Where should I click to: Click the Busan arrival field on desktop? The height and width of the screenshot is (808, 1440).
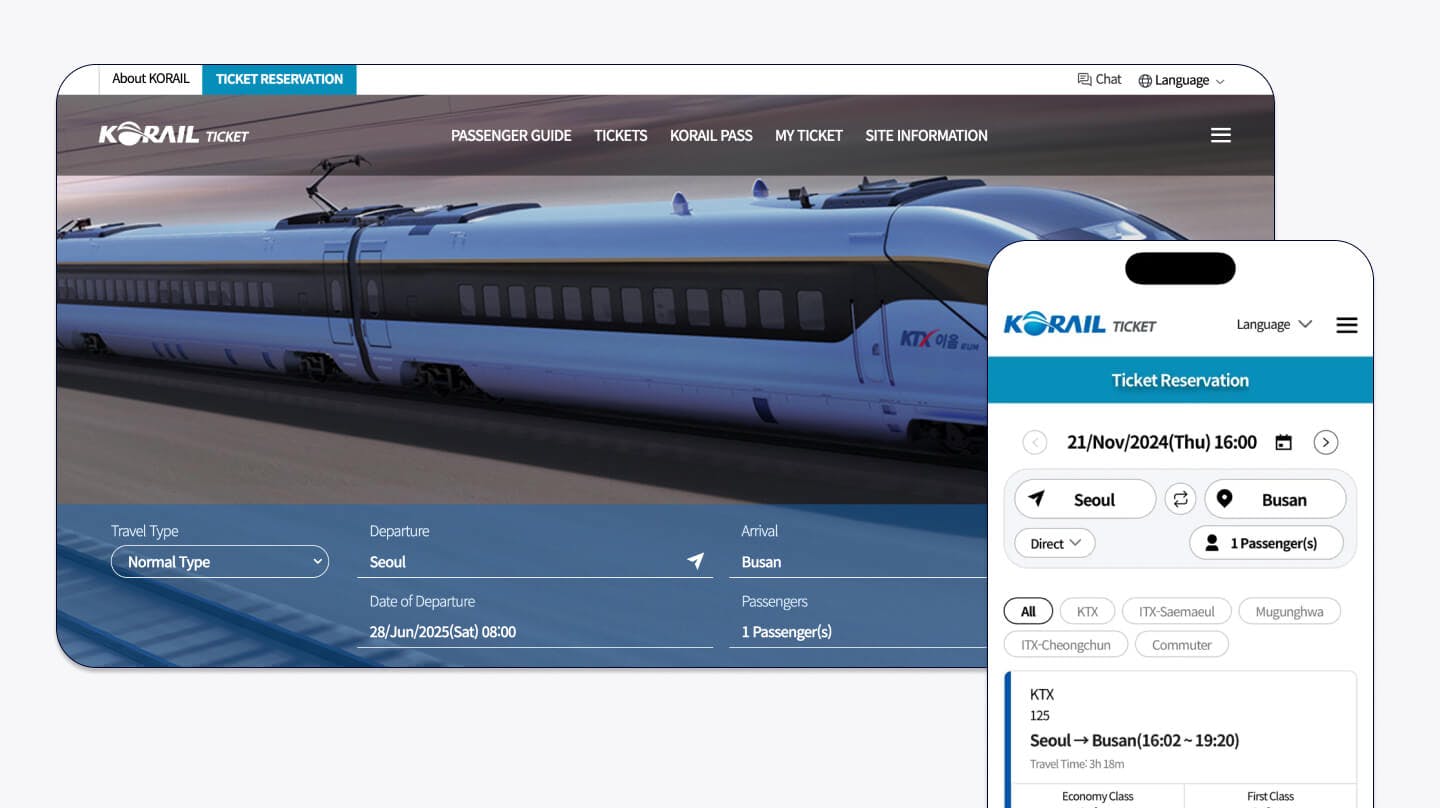858,562
